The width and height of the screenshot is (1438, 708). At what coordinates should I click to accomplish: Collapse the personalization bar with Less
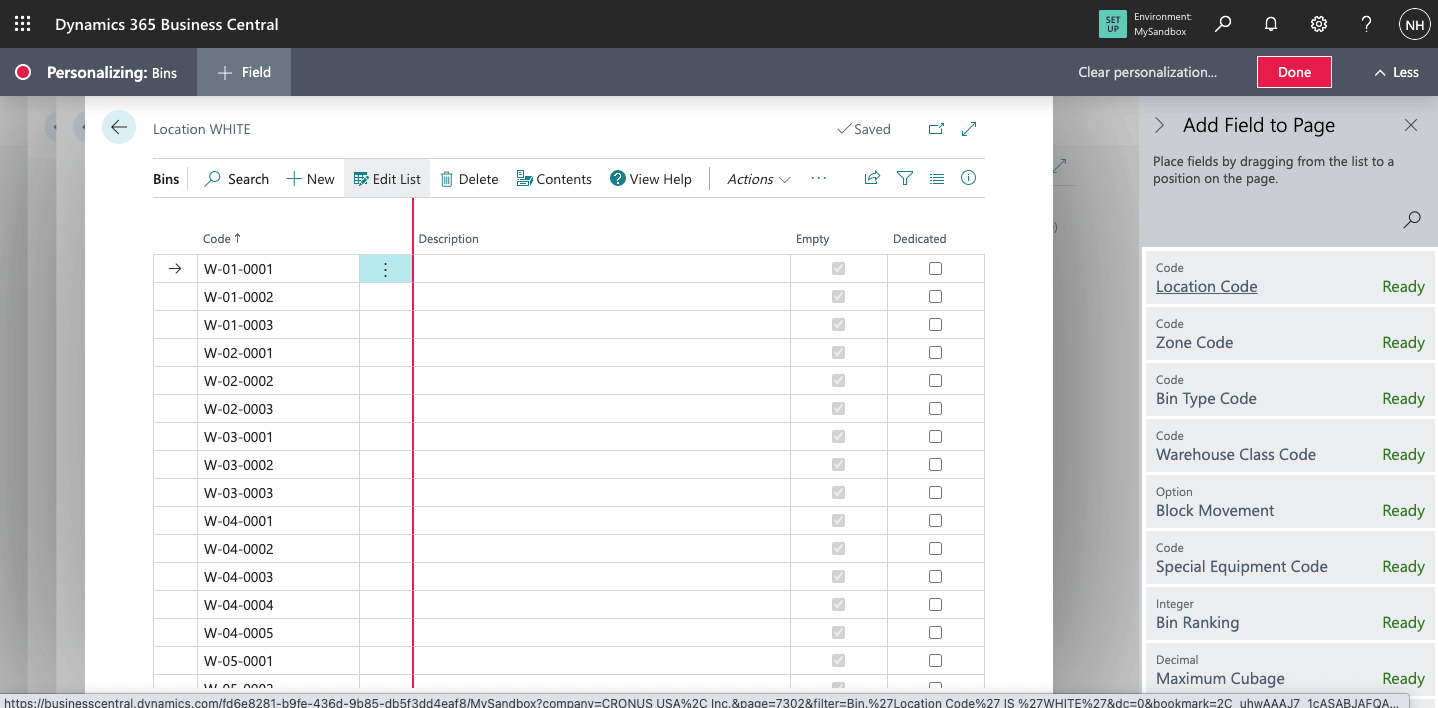coord(1396,72)
